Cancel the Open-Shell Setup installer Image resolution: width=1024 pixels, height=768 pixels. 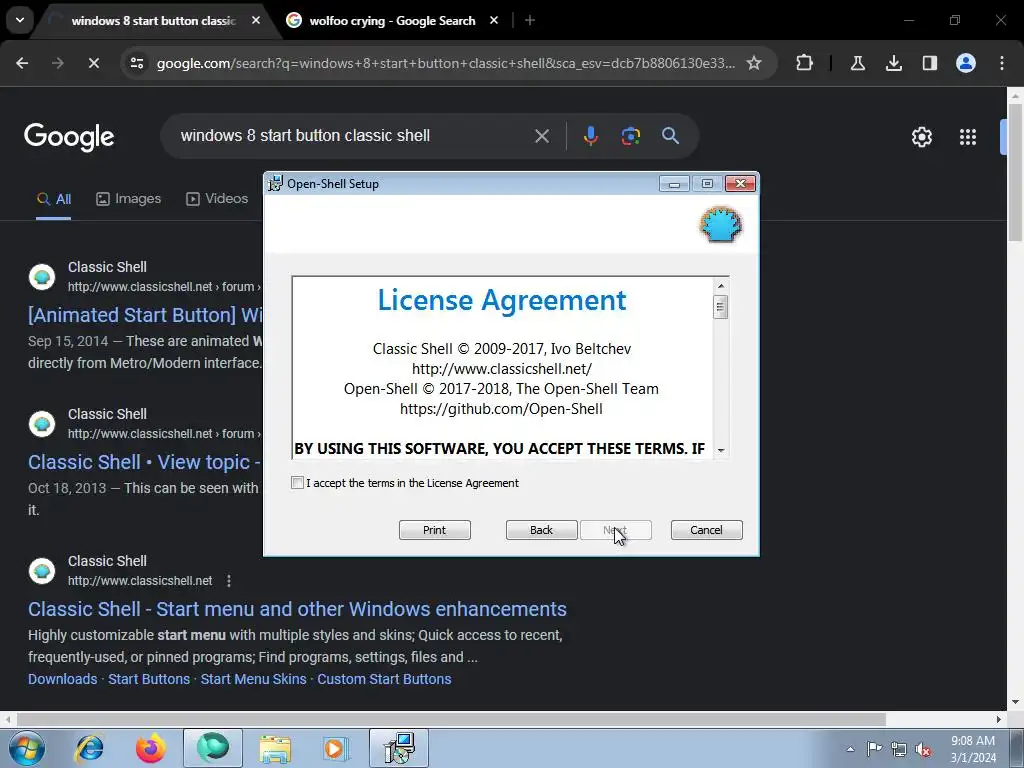pos(706,530)
